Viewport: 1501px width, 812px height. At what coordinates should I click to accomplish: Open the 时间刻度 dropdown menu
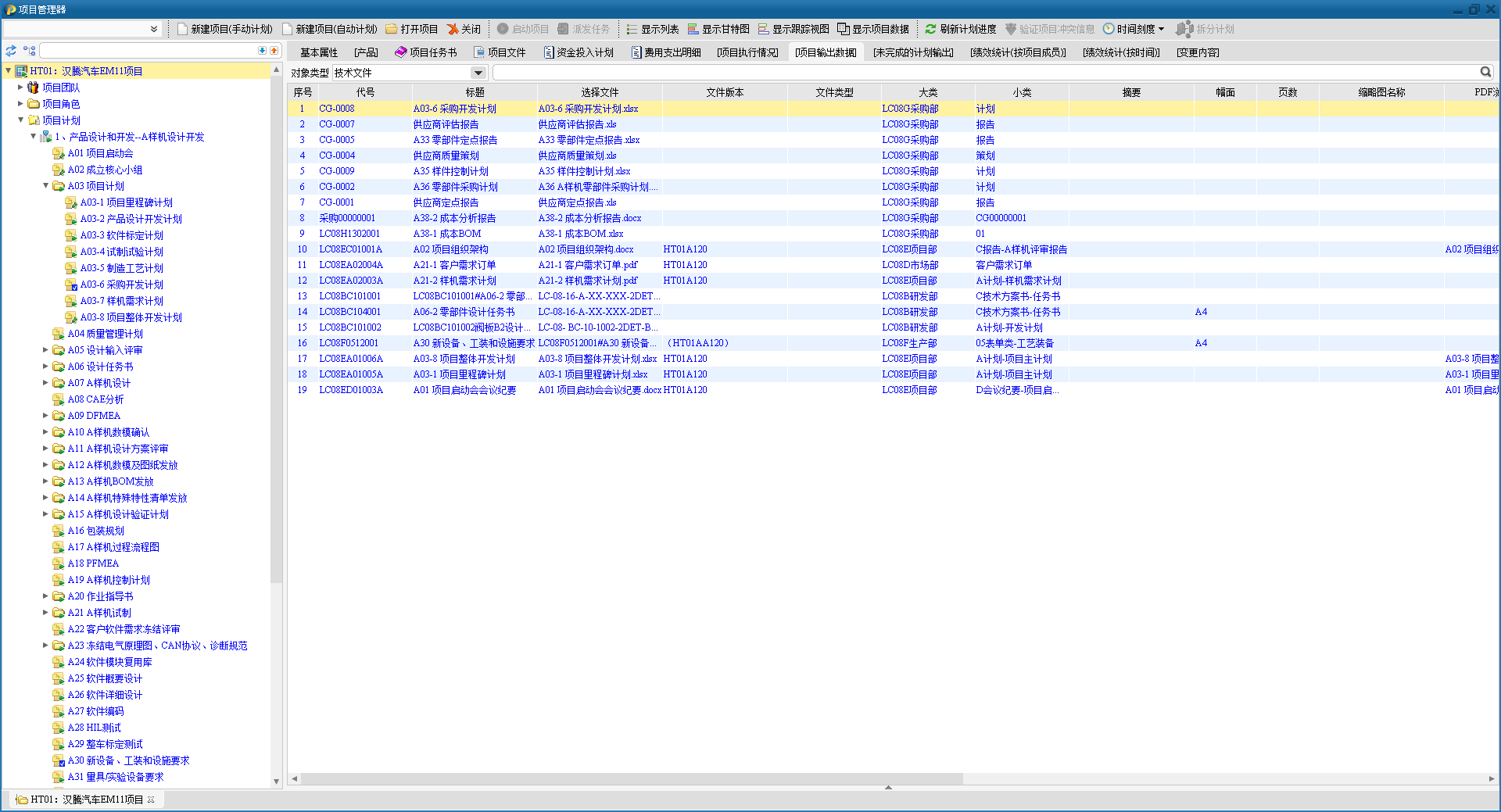point(1134,29)
